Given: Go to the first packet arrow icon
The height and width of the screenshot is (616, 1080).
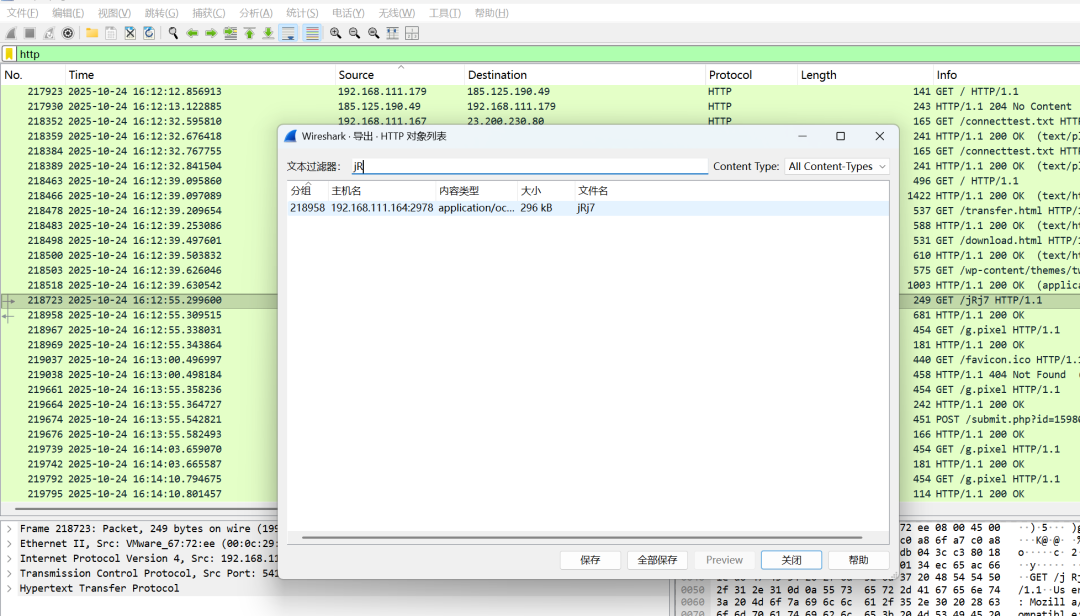Looking at the screenshot, I should pos(249,33).
